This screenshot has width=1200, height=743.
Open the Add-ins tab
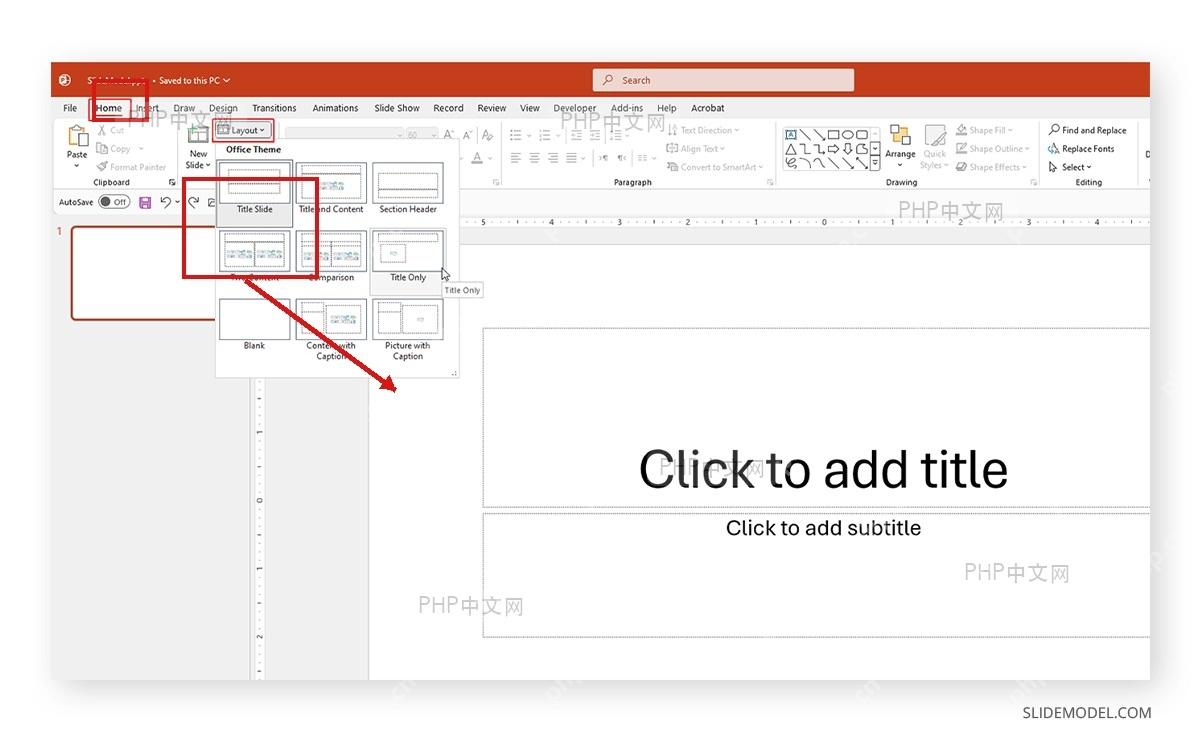pos(627,108)
